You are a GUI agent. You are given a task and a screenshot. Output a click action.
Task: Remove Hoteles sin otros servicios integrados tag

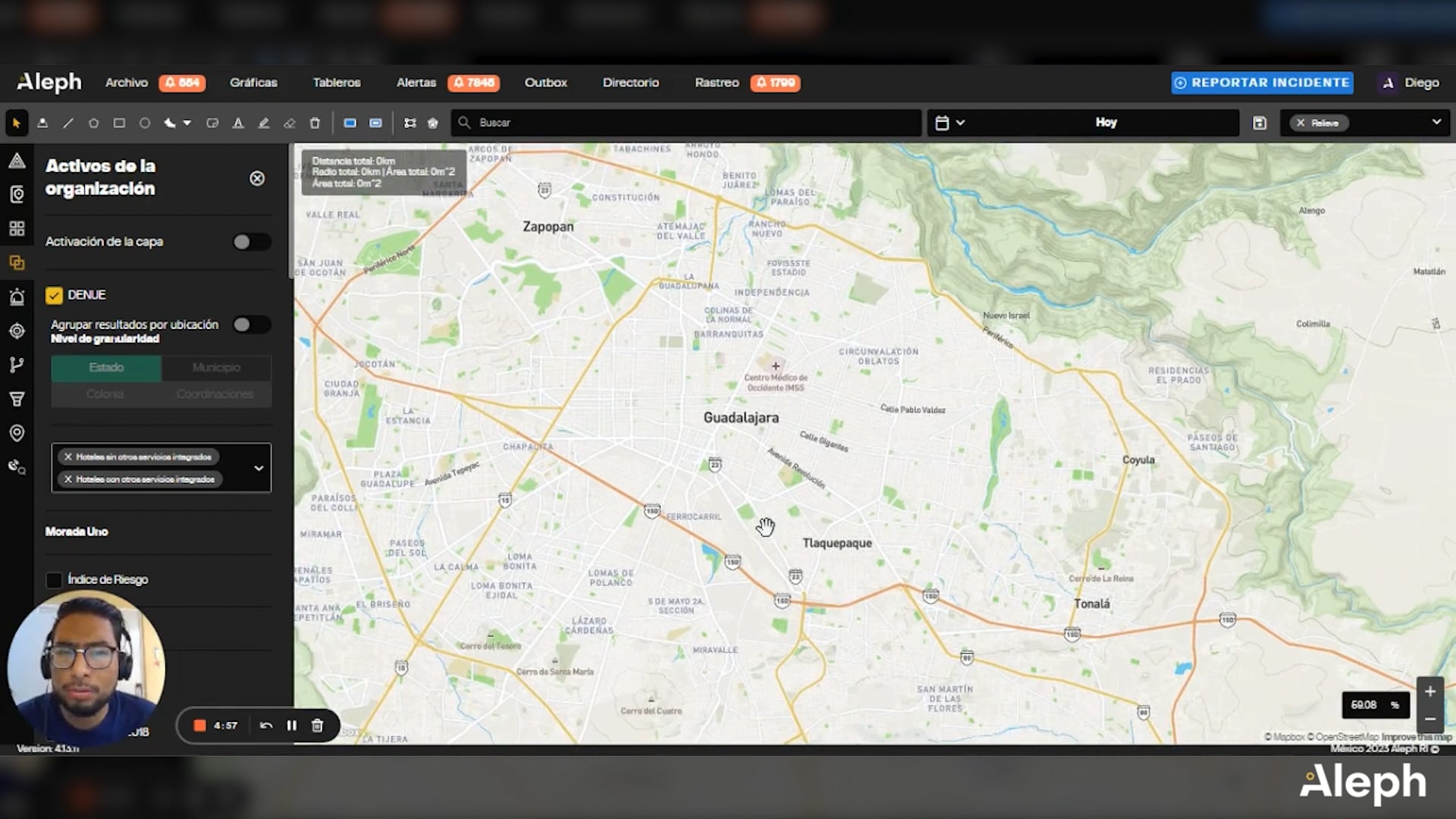point(68,457)
